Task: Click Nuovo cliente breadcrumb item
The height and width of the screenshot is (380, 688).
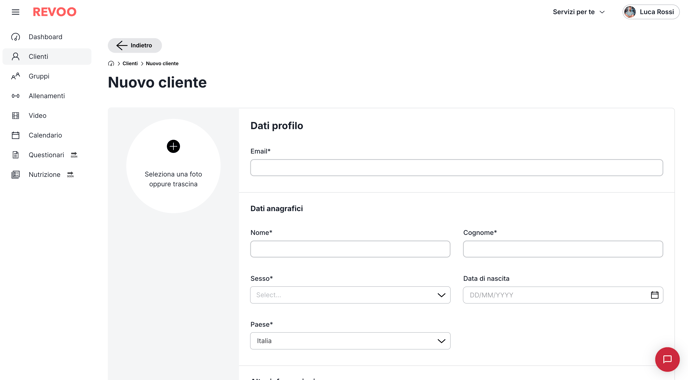Action: 162,64
